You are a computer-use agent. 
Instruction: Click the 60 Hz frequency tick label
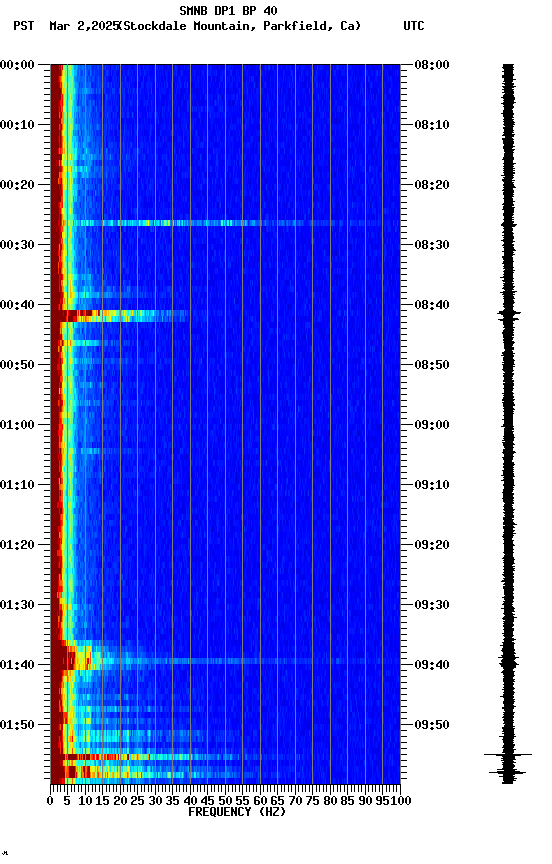(260, 801)
